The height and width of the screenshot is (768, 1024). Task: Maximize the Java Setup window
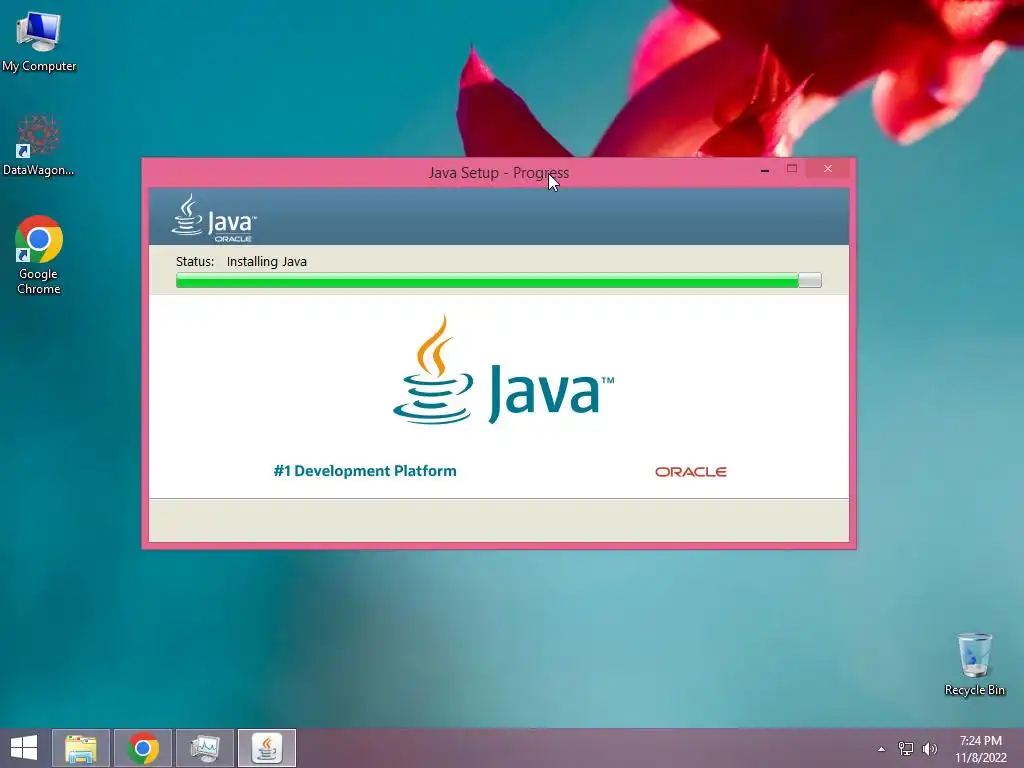pyautogui.click(x=792, y=169)
